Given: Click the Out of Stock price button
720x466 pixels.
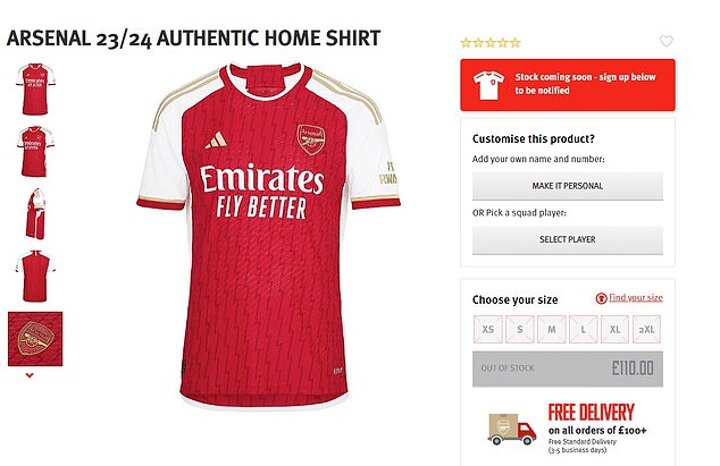Looking at the screenshot, I should tap(567, 368).
